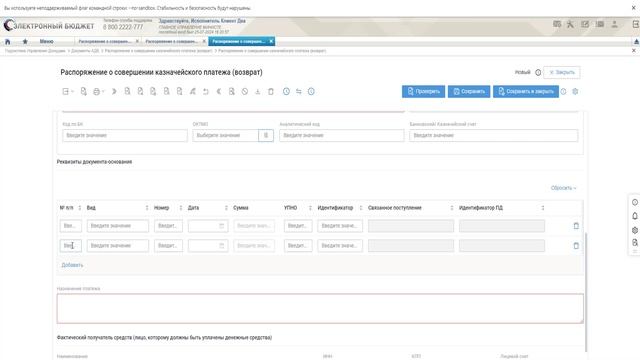Viewport: 640px width, 360px height.
Task: Click the gear settings icon beside save buttons
Action: 575,91
